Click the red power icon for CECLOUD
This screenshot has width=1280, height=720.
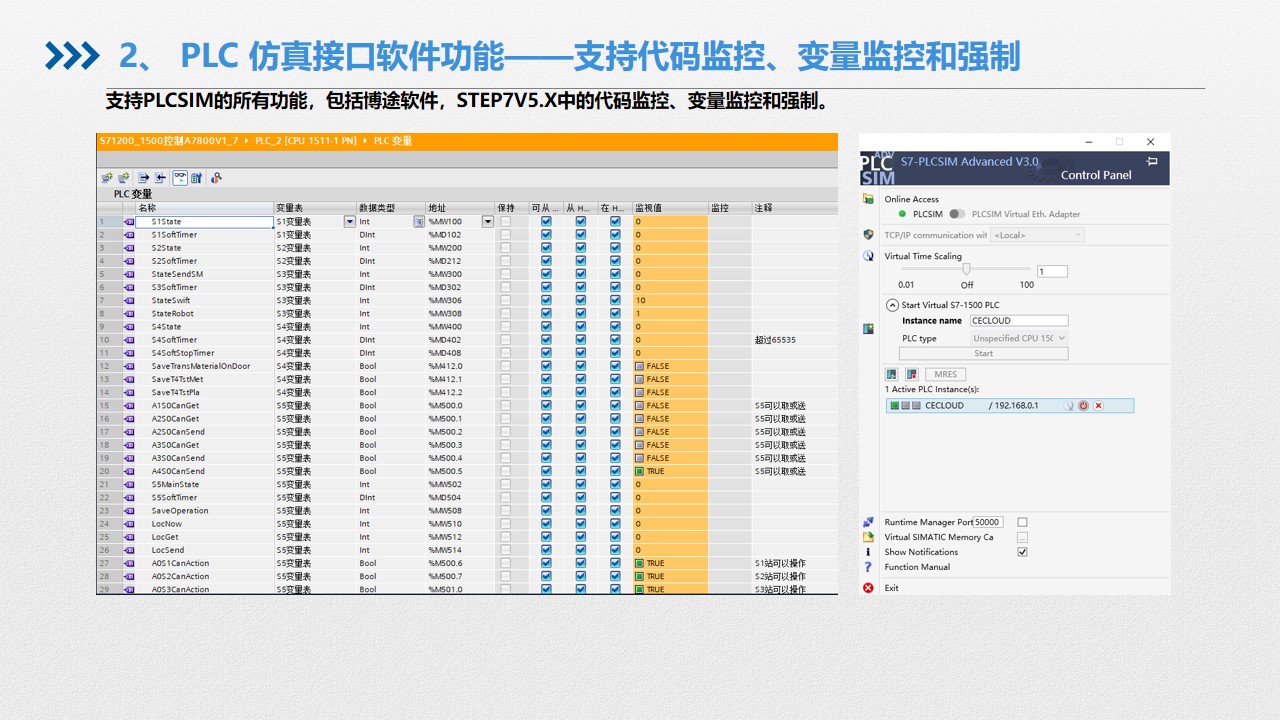point(1083,405)
